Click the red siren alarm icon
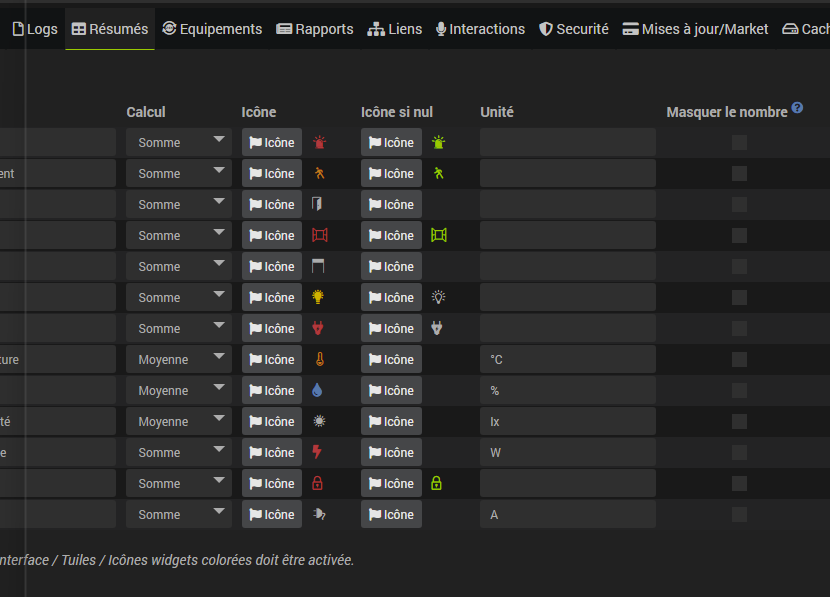Viewport: 830px width, 597px height. click(319, 143)
